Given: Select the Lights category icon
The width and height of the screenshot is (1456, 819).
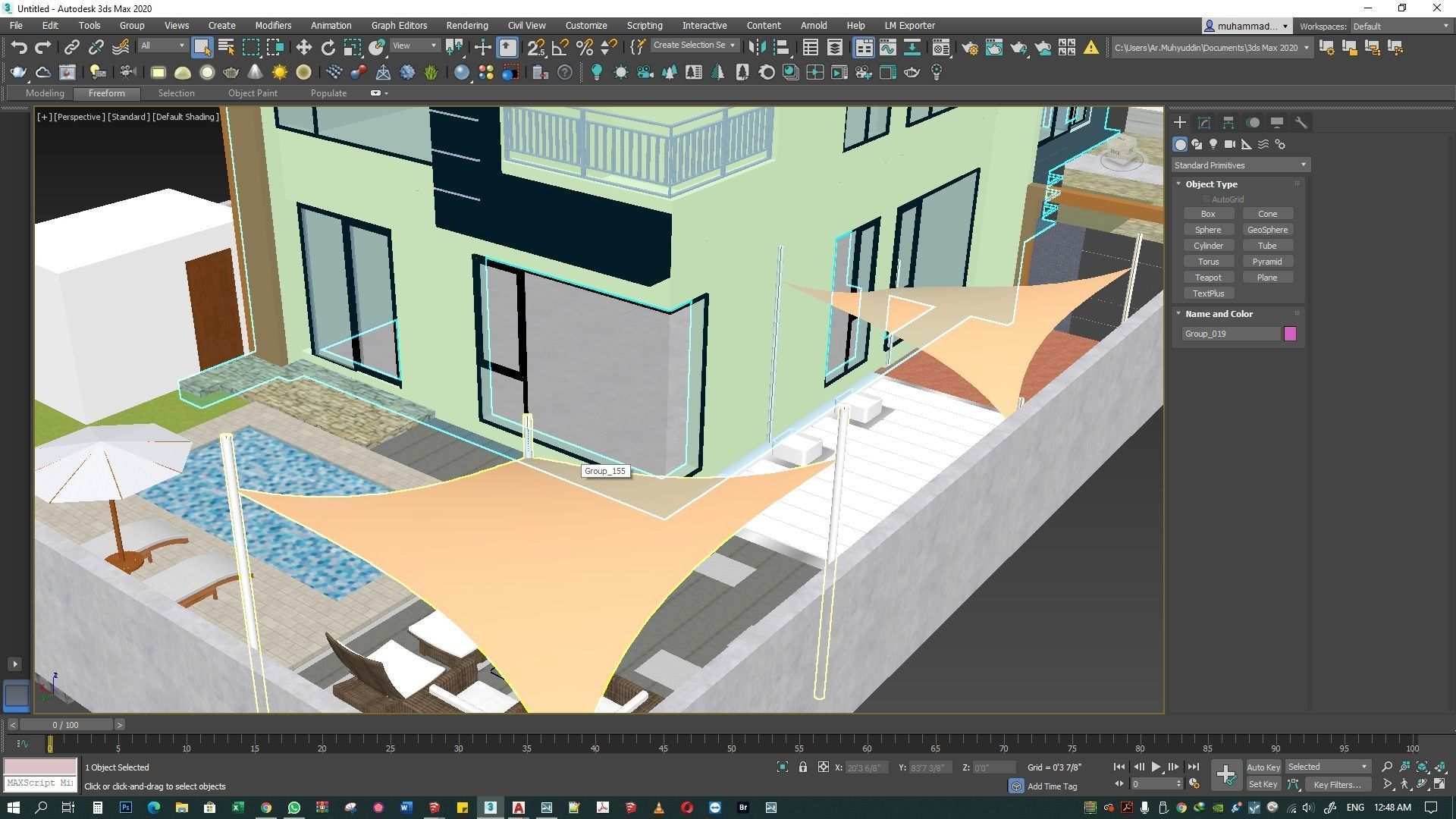Looking at the screenshot, I should [x=1213, y=144].
